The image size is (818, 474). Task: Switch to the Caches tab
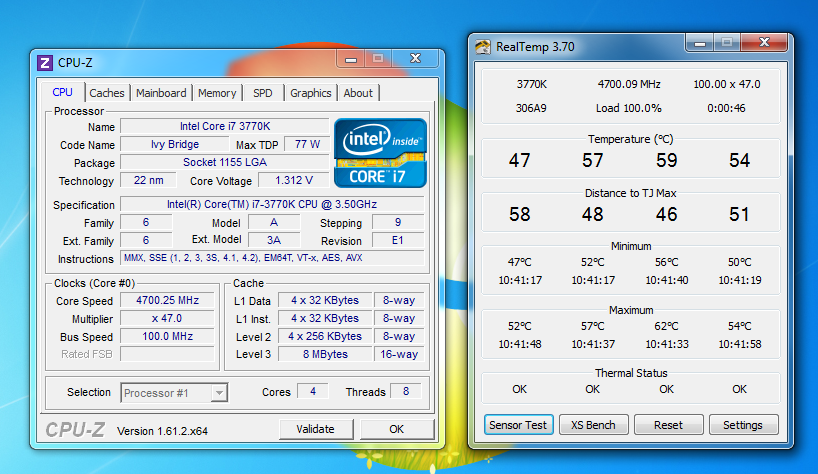[x=106, y=93]
